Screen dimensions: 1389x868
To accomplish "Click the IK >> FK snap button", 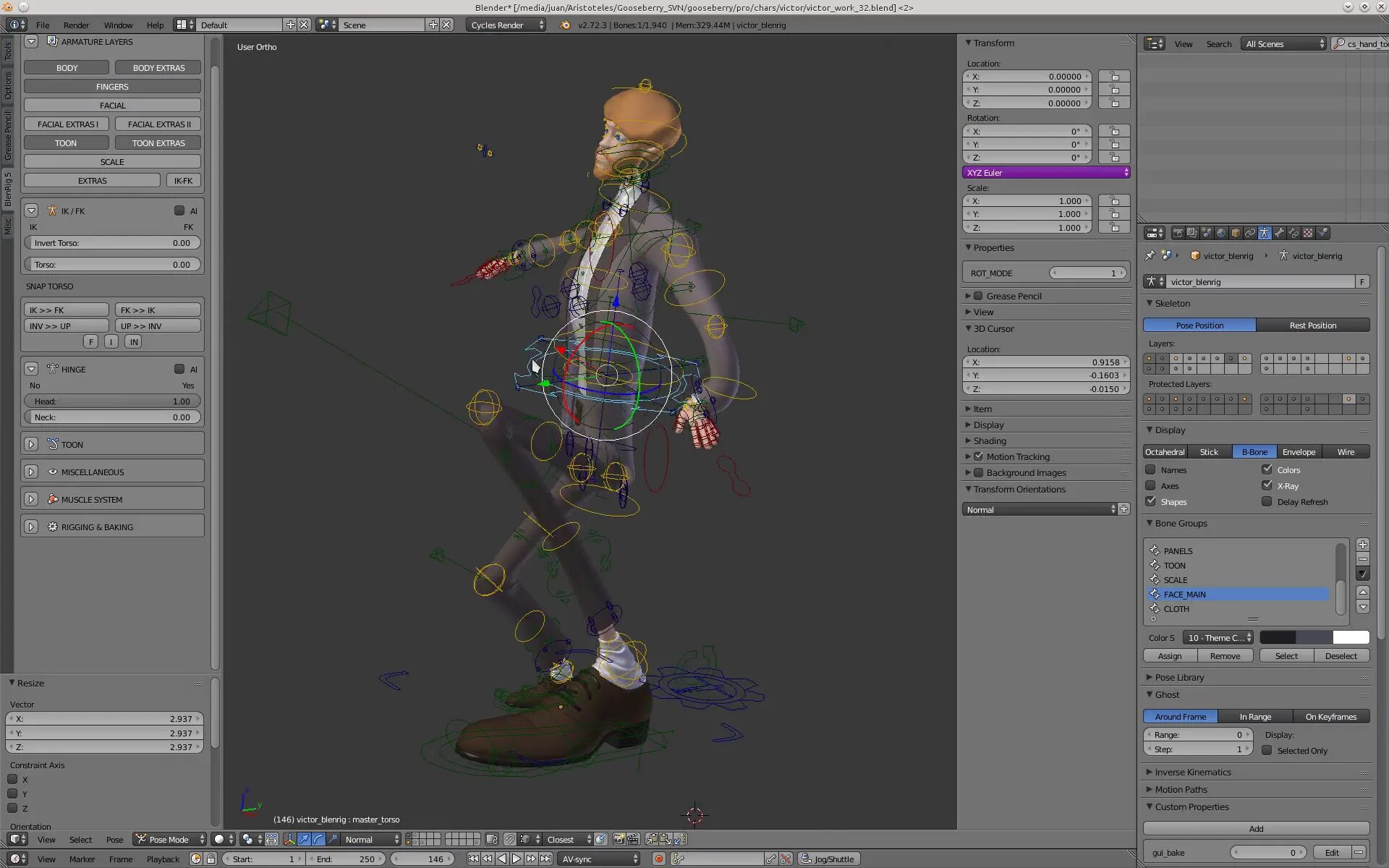I will pyautogui.click(x=67, y=310).
